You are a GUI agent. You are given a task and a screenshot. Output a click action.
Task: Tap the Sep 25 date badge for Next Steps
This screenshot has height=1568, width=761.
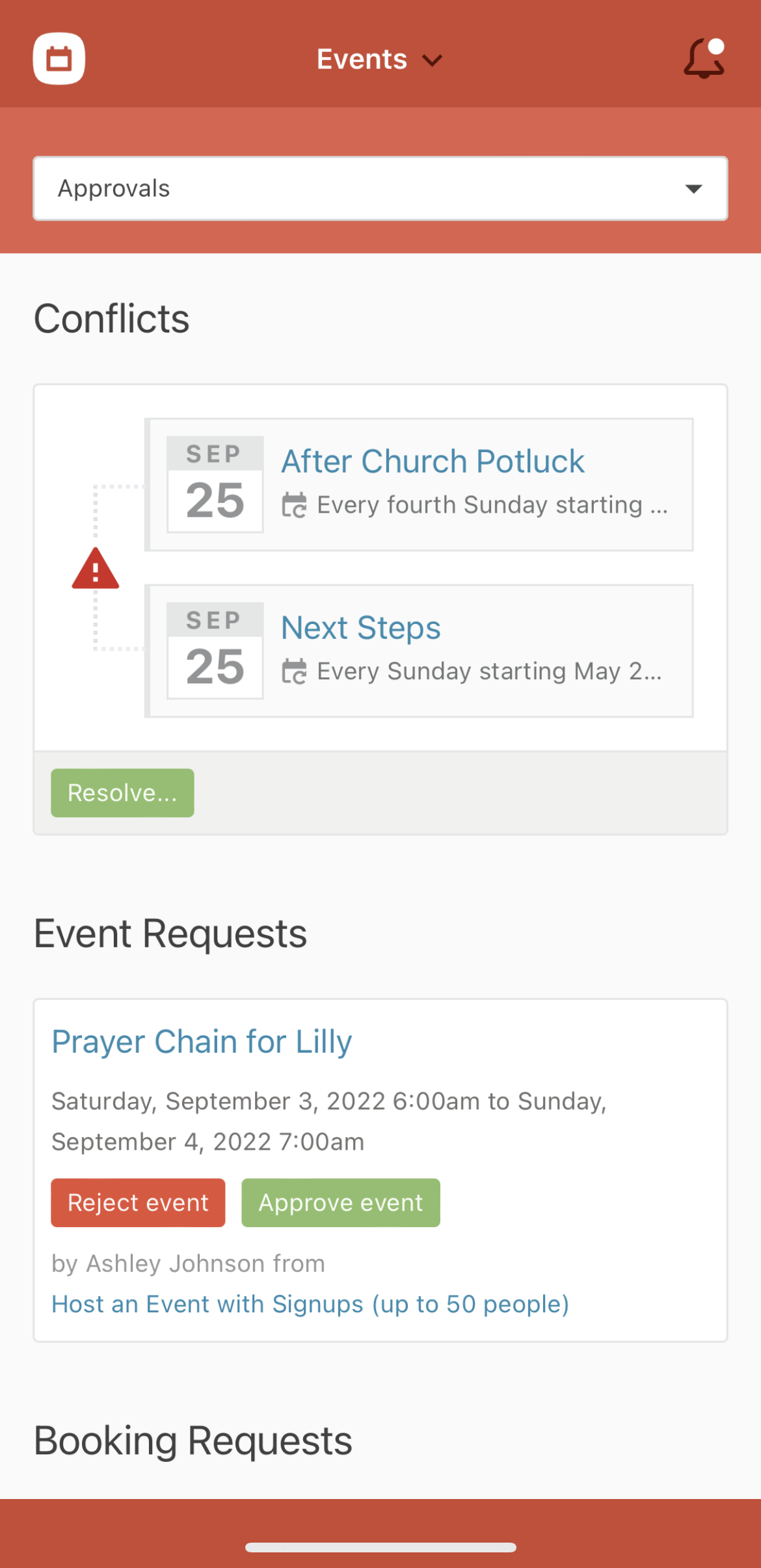coord(215,651)
